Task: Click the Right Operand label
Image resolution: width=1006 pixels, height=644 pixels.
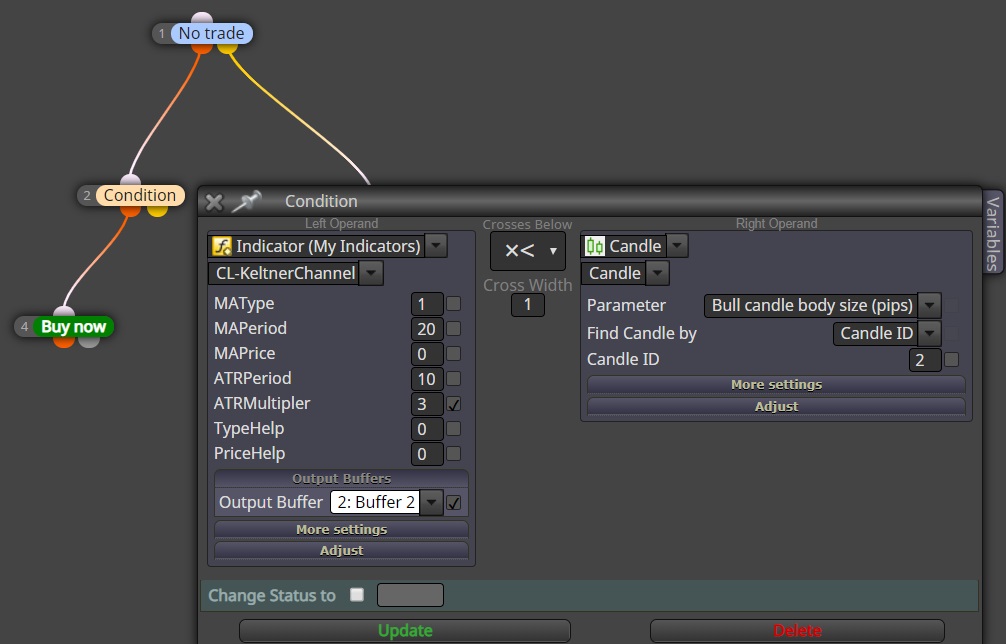Action: tap(776, 223)
